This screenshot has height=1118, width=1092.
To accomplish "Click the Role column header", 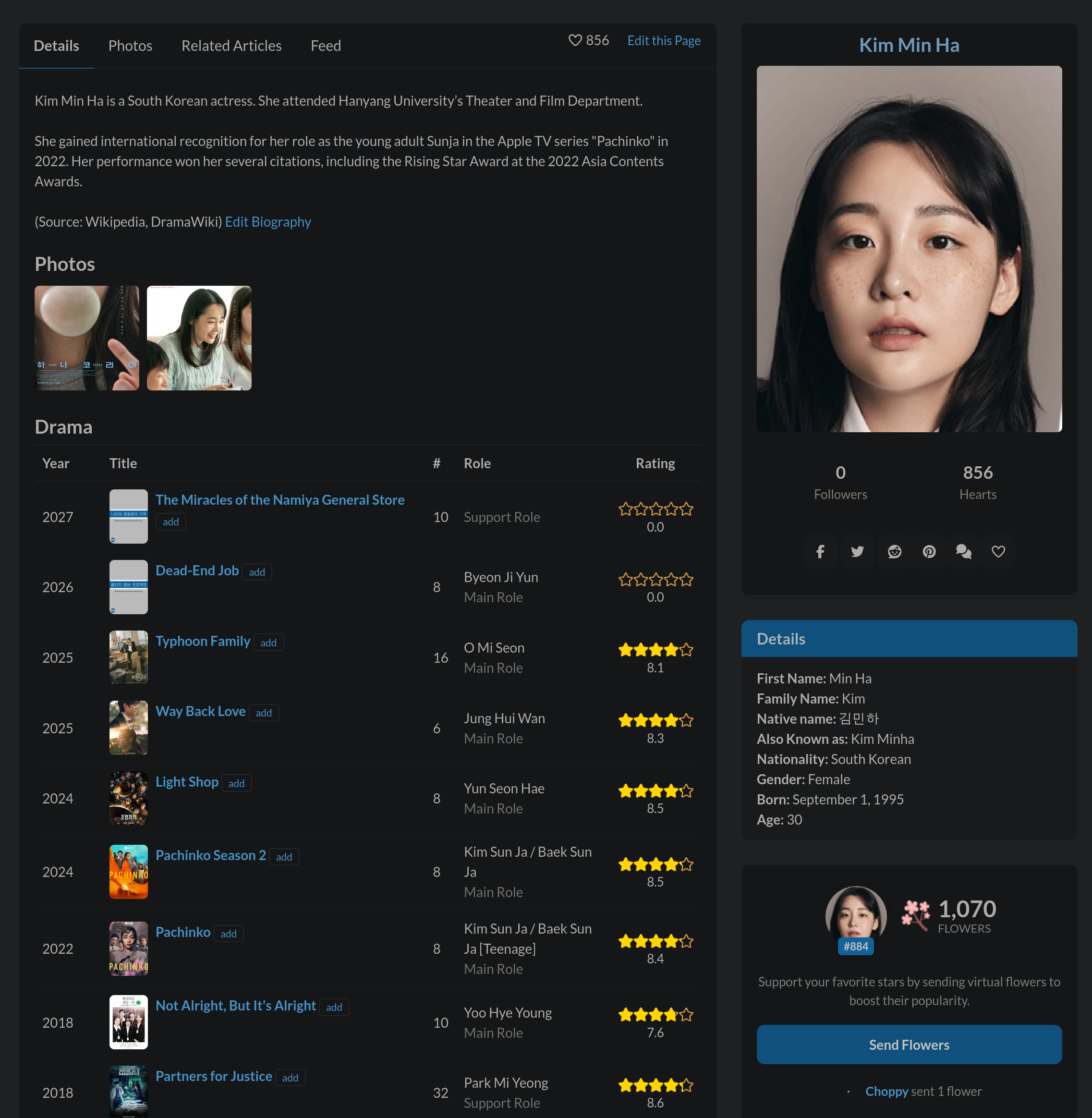I will (x=477, y=463).
